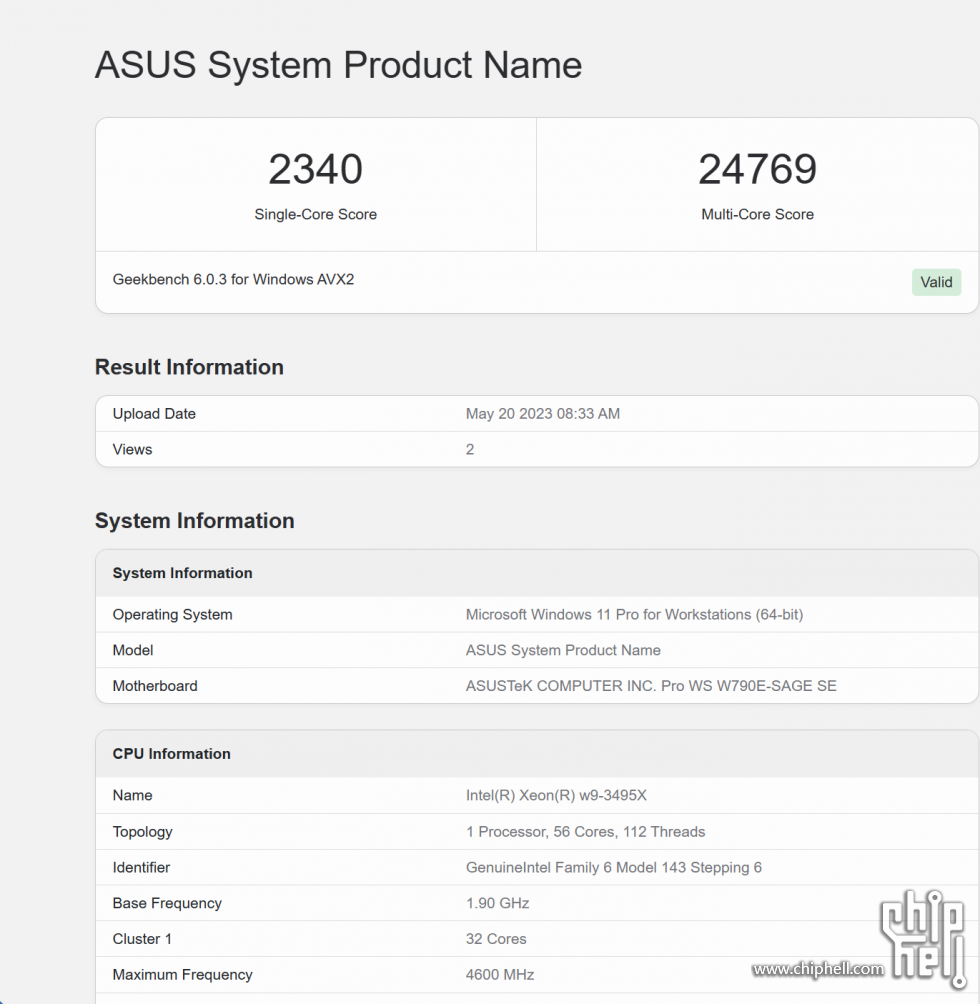Select GenuineIntel Family 6 Model 143 Stepping 6
This screenshot has height=1004, width=980.
[614, 868]
